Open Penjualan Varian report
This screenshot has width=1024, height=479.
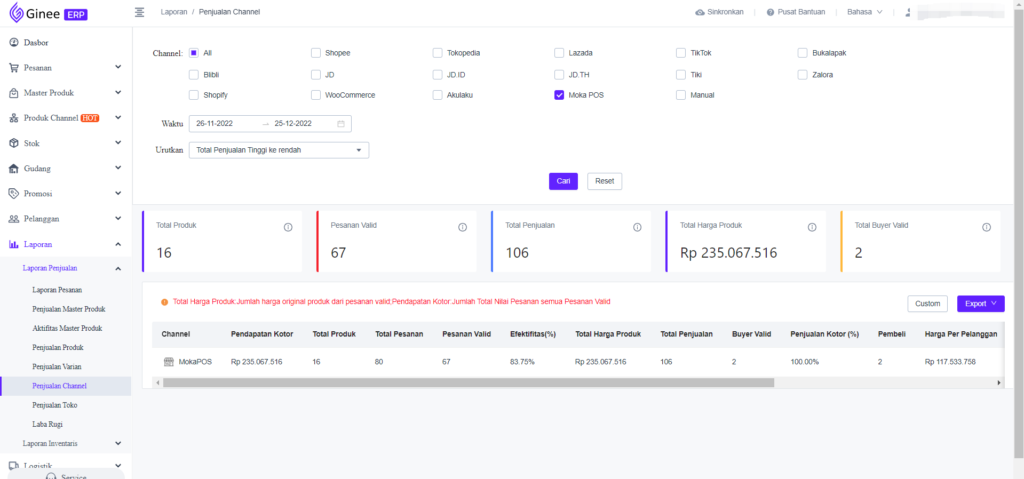coord(57,367)
